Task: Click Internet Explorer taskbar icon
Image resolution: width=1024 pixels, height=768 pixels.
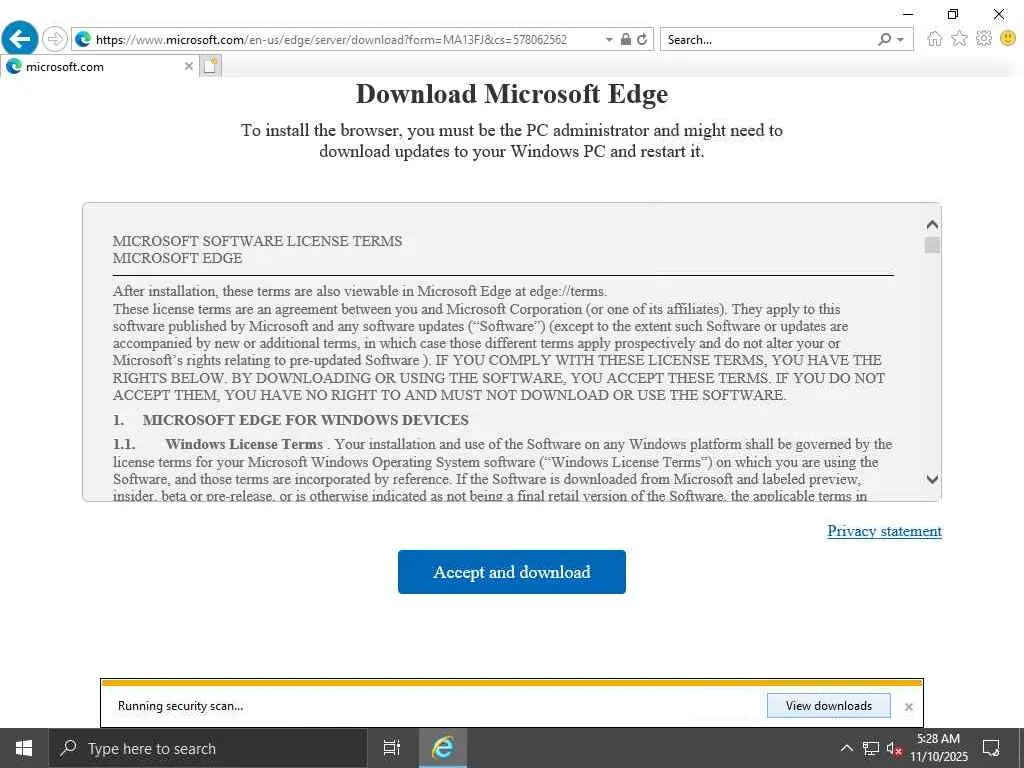Action: [x=443, y=748]
